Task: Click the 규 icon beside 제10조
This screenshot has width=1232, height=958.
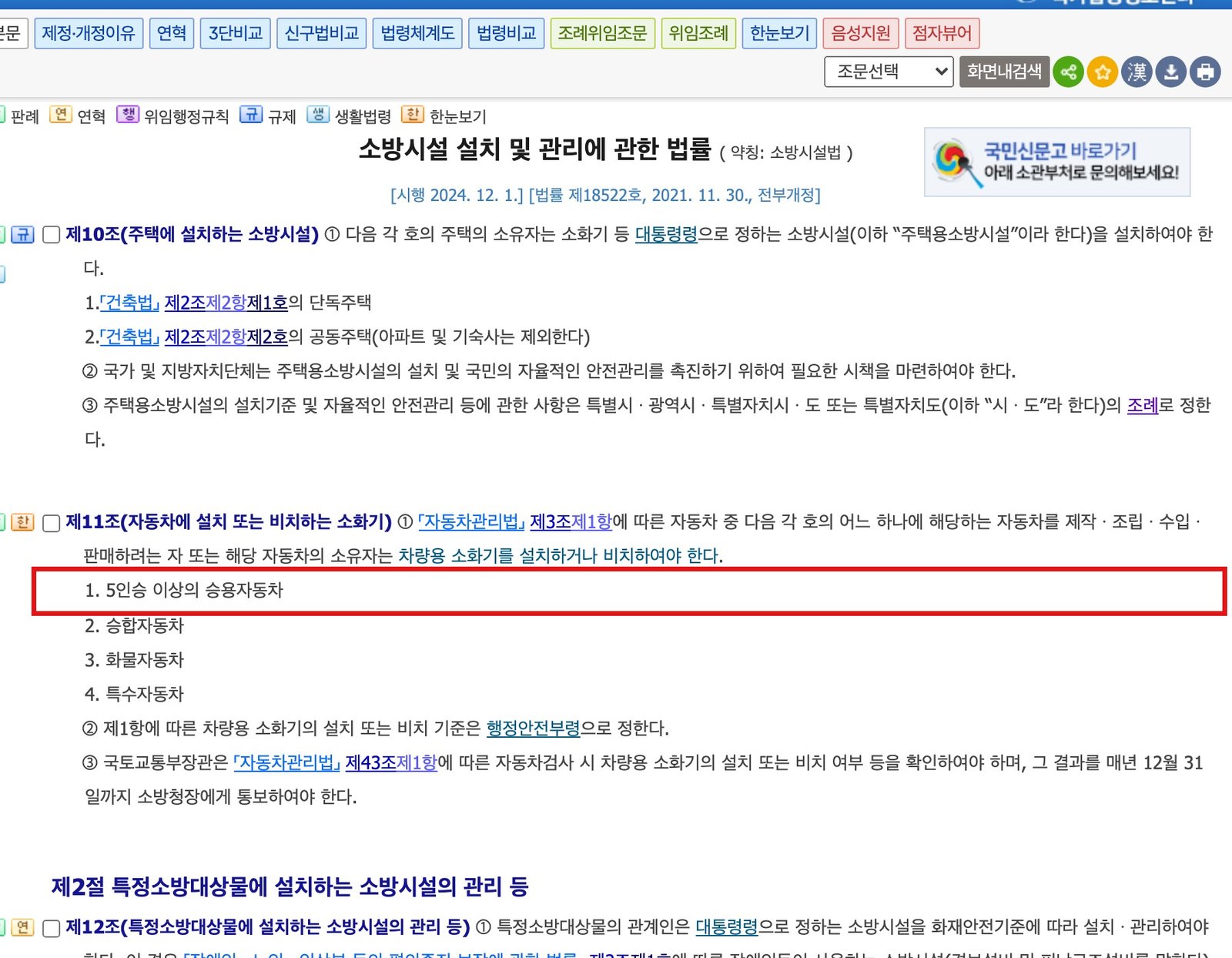Action: 22,234
